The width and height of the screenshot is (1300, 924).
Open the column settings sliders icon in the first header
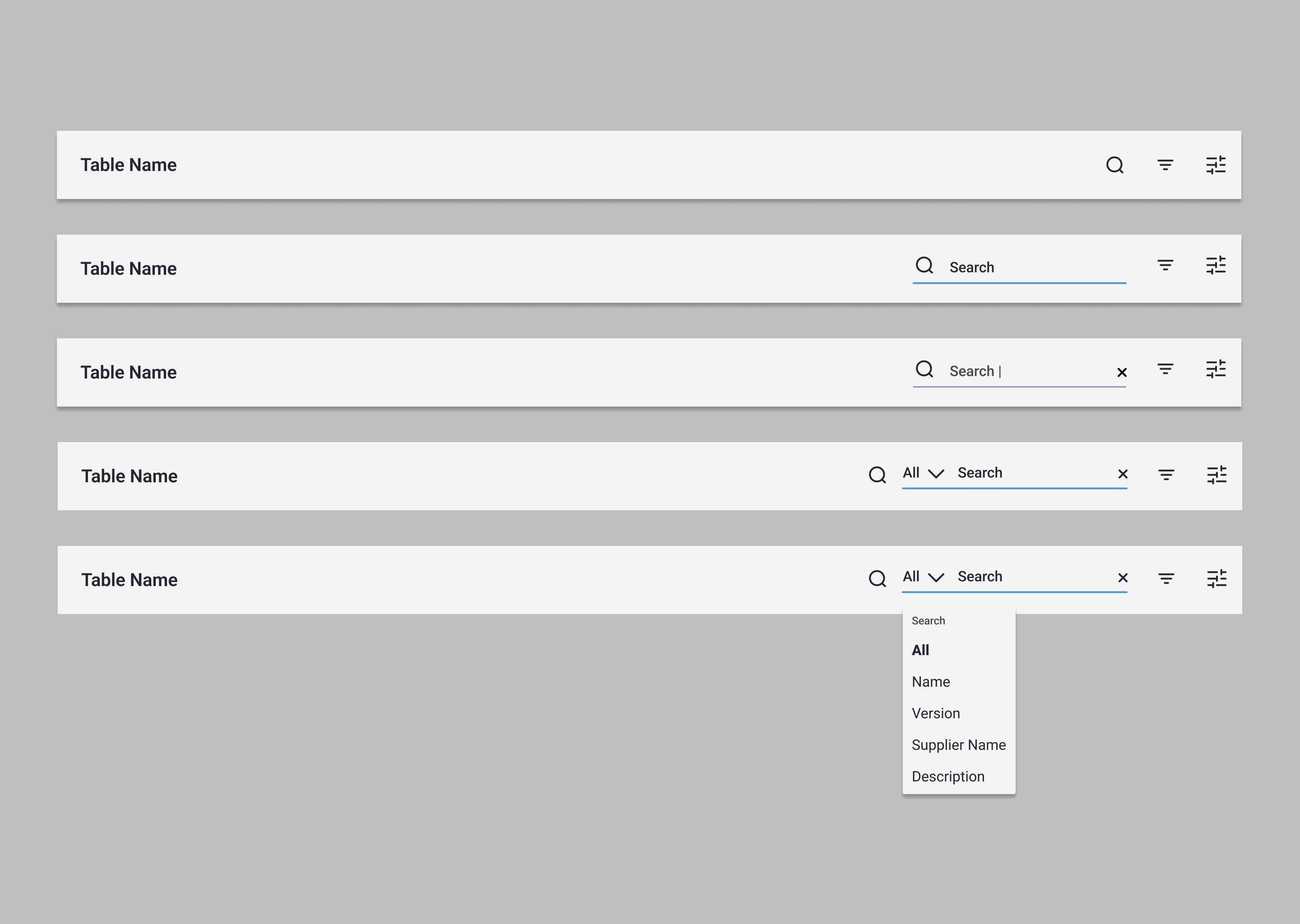(1216, 165)
